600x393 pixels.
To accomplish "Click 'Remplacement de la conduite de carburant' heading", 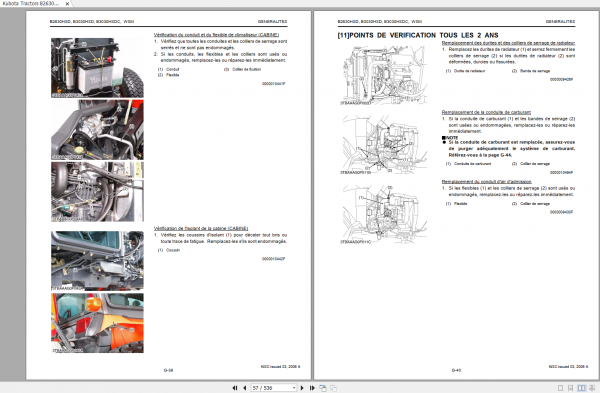I will pos(486,112).
